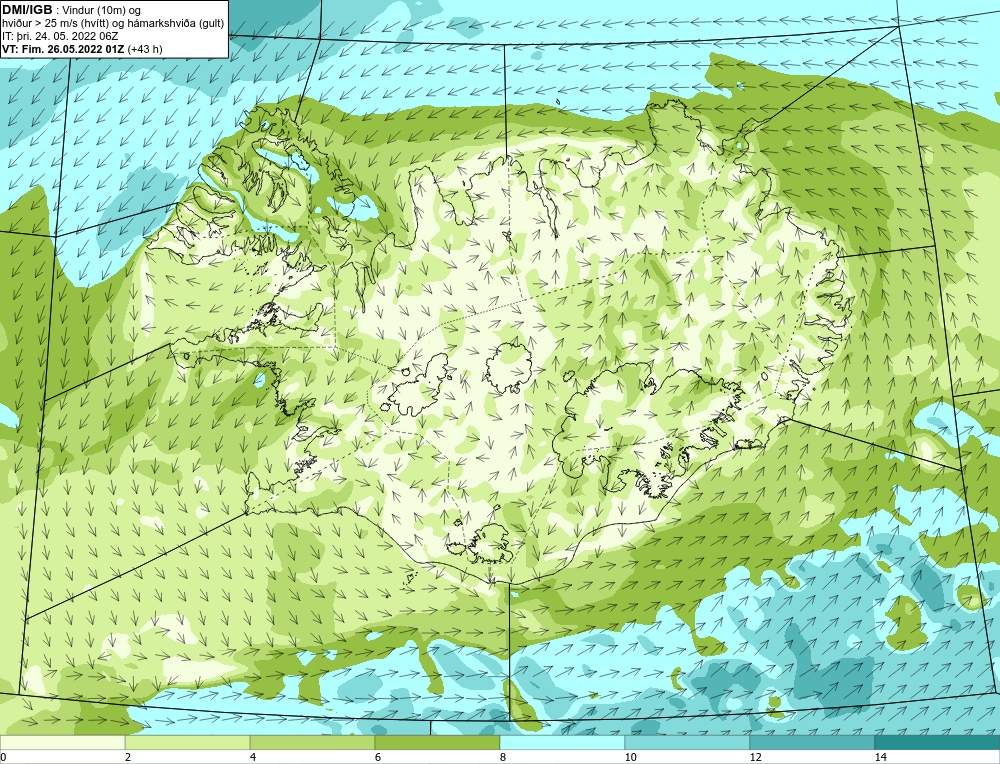Viewport: 1000px width, 764px height.
Task: Click the initial time line 'IT: þri. 24. 05. 2022 06Z'
Action: [60, 36]
